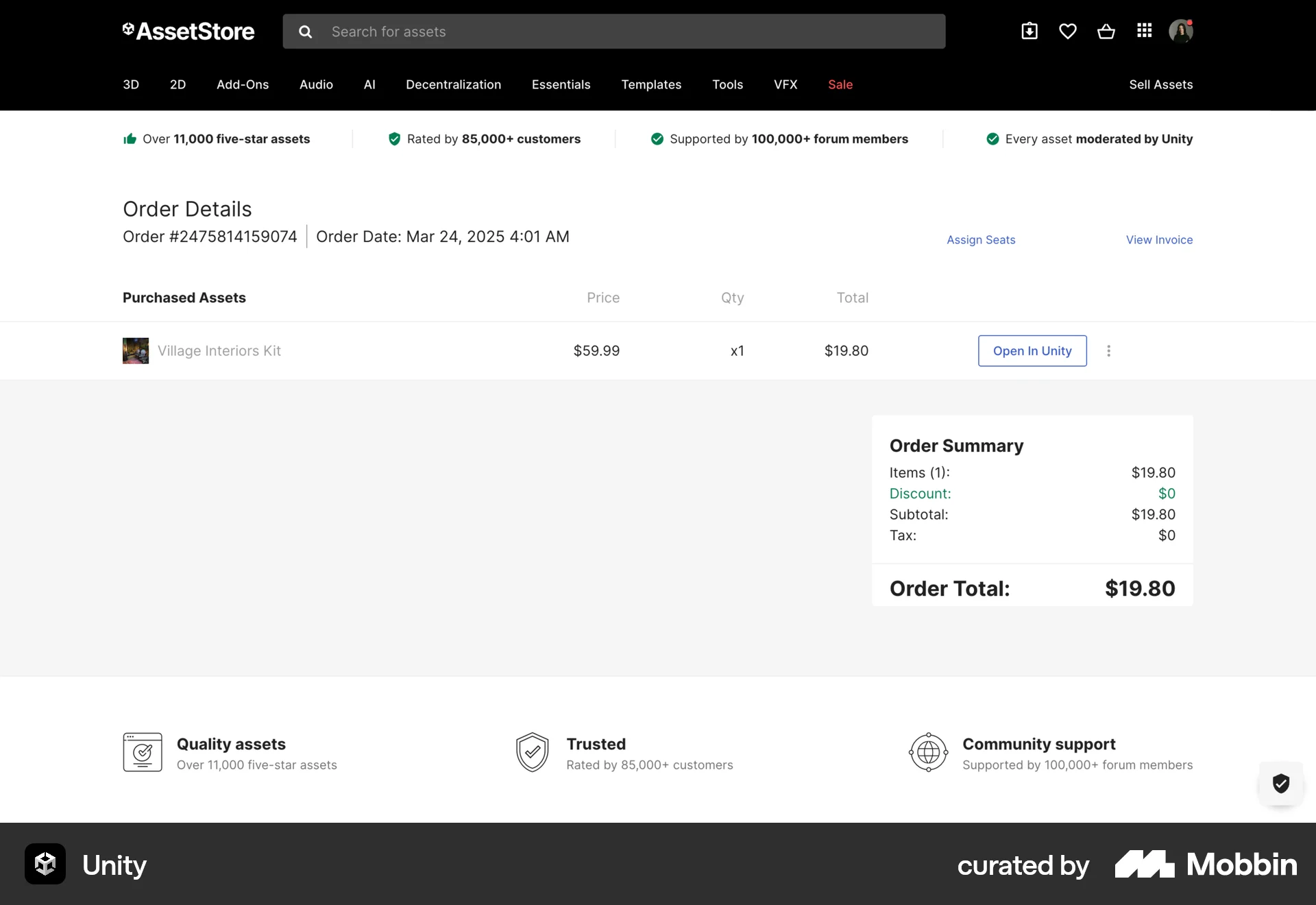
Task: Click your profile avatar
Action: pyautogui.click(x=1182, y=31)
